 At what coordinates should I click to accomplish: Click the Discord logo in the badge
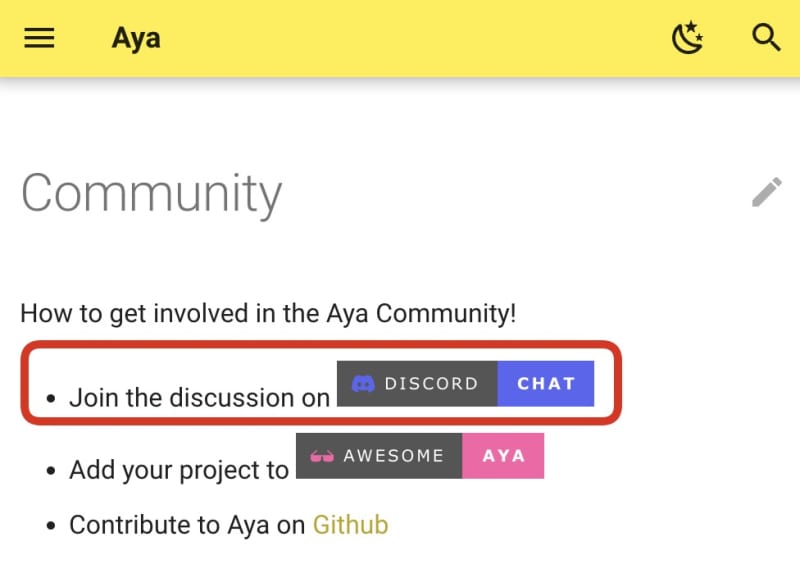point(362,383)
